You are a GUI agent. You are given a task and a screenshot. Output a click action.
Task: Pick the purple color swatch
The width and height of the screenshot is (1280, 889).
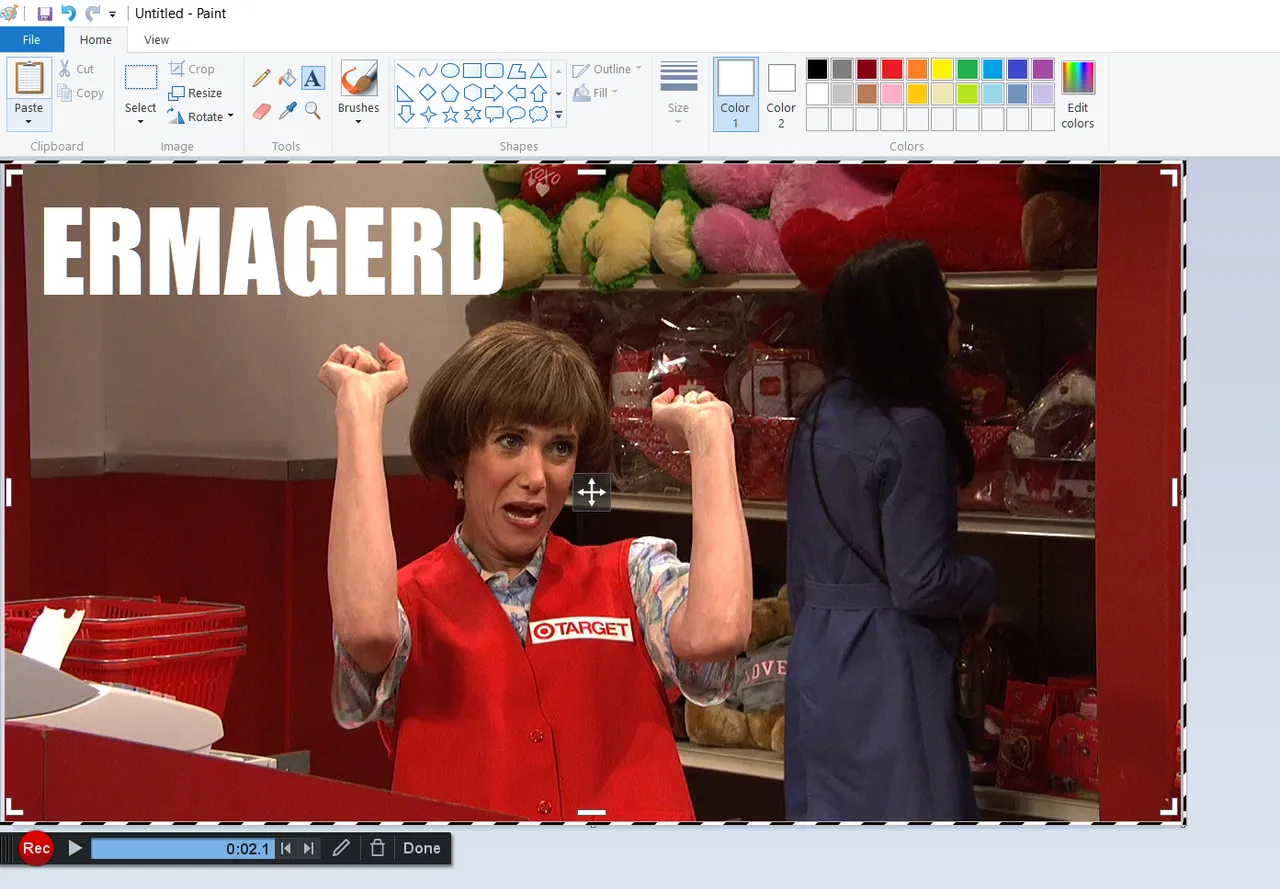click(1043, 69)
